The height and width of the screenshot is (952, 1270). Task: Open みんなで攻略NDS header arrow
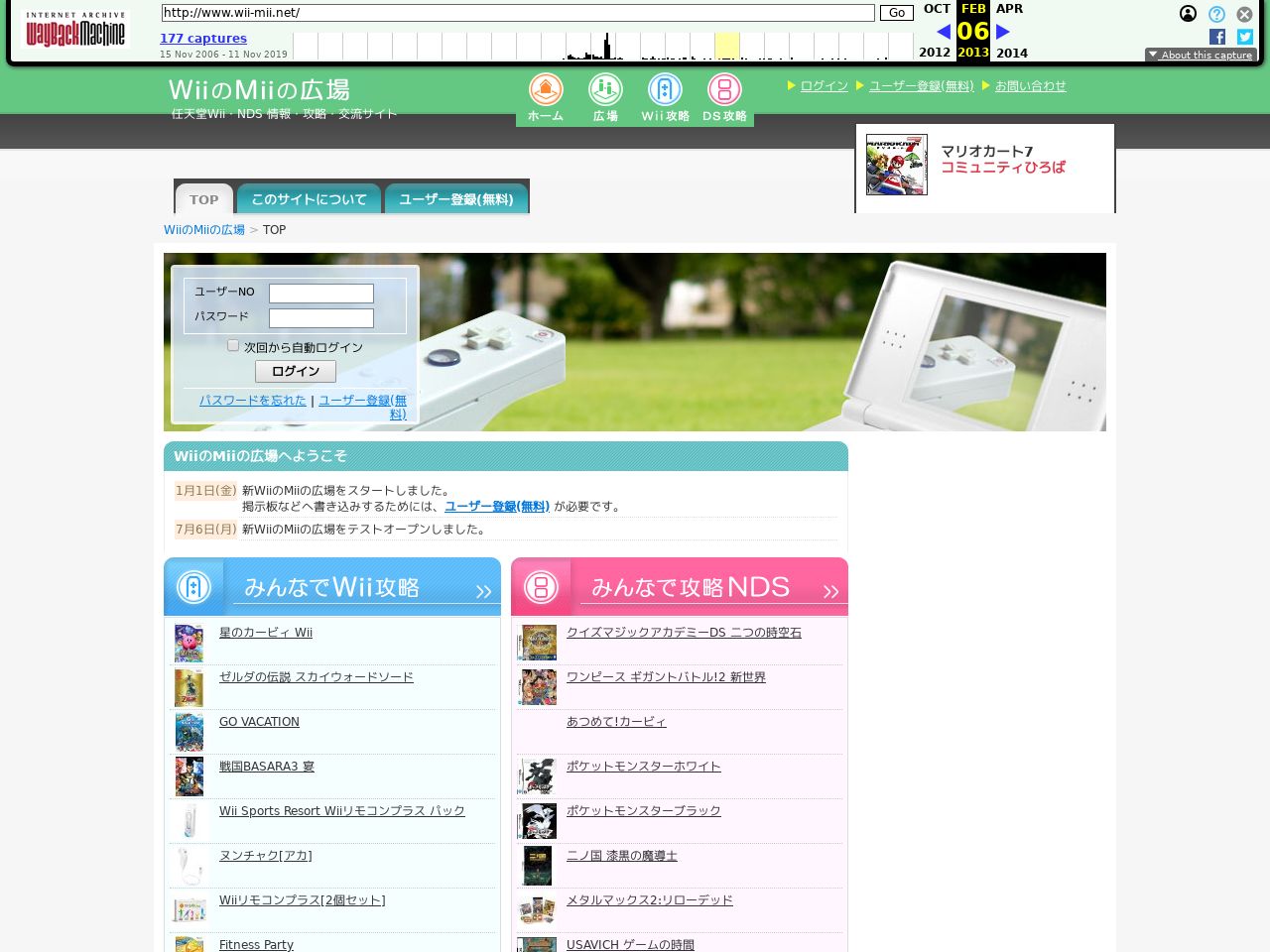pos(830,592)
